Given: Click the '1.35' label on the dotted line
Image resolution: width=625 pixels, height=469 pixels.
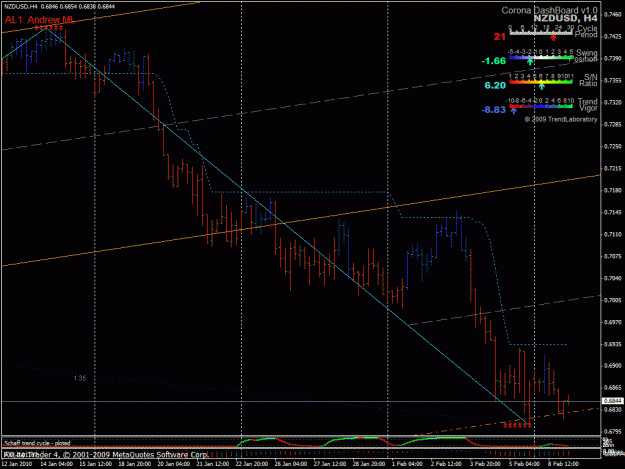Looking at the screenshot, I should click(x=80, y=378).
